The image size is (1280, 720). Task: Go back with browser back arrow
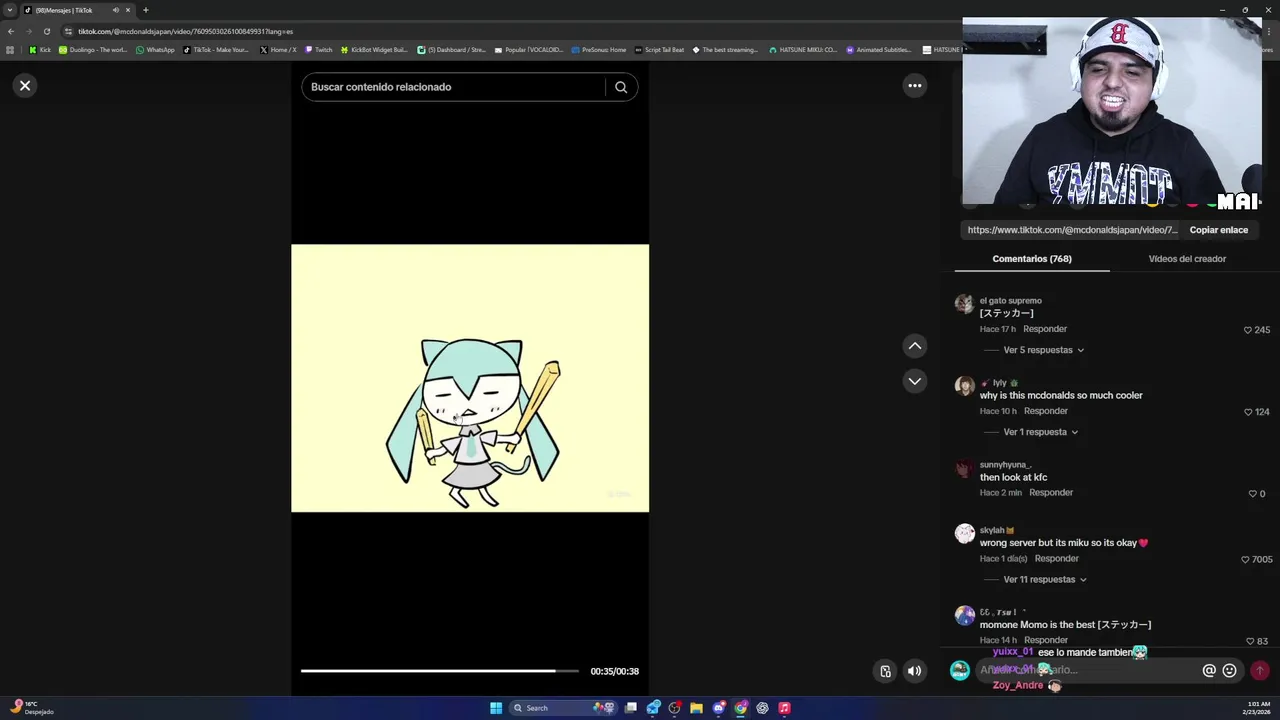11,31
